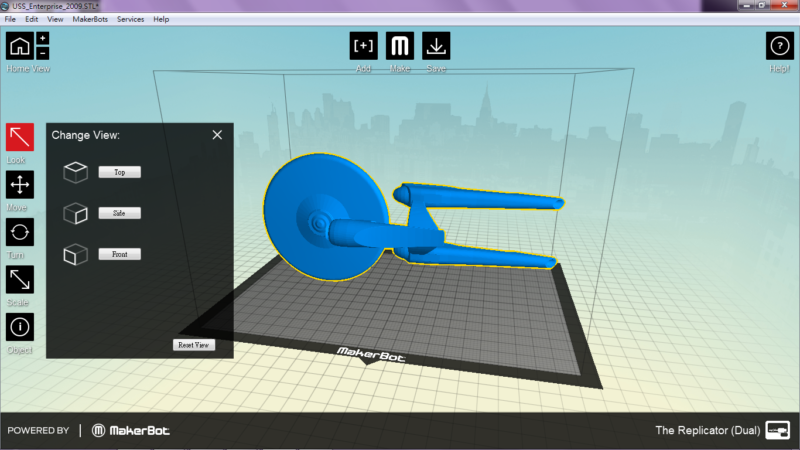Viewport: 800px width, 450px height.
Task: Open the MakerBots menu
Action: coord(90,19)
